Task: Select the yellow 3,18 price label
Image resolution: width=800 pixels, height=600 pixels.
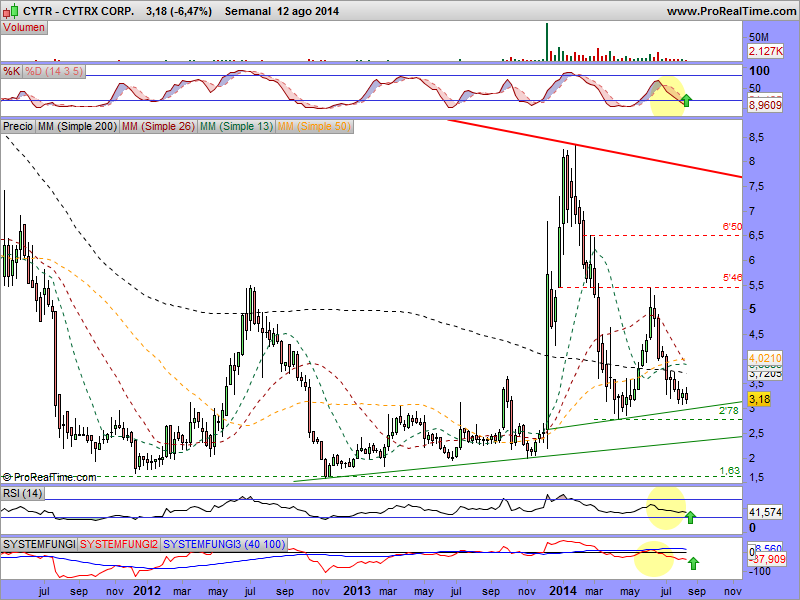Action: (759, 398)
